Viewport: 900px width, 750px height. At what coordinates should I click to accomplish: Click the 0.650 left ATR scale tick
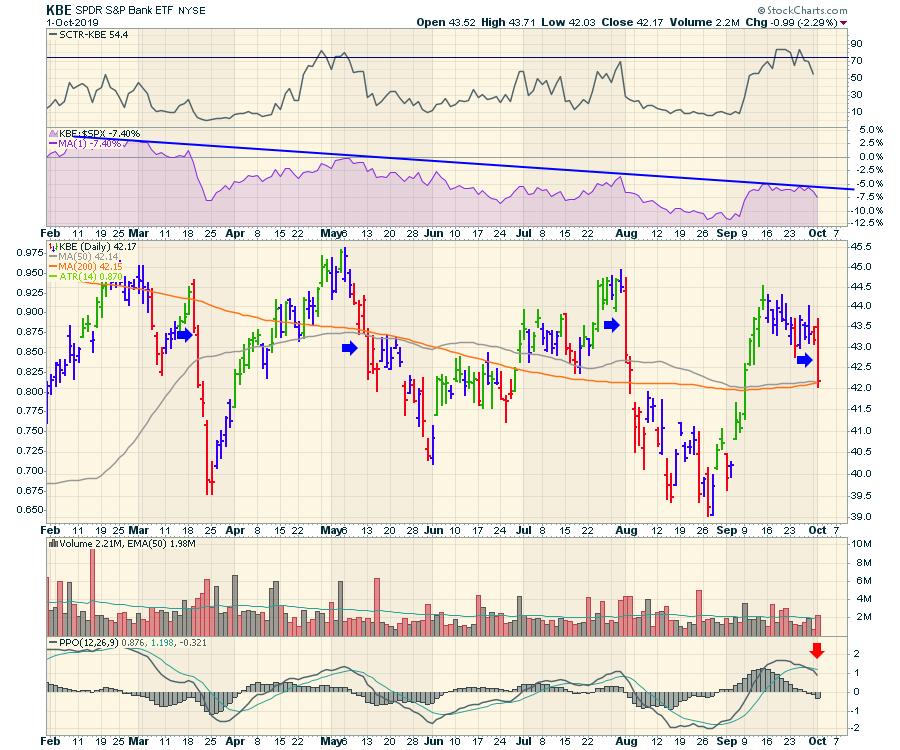point(30,510)
